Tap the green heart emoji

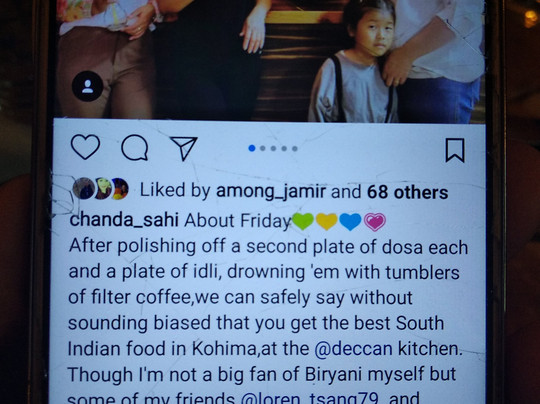[x=303, y=221]
